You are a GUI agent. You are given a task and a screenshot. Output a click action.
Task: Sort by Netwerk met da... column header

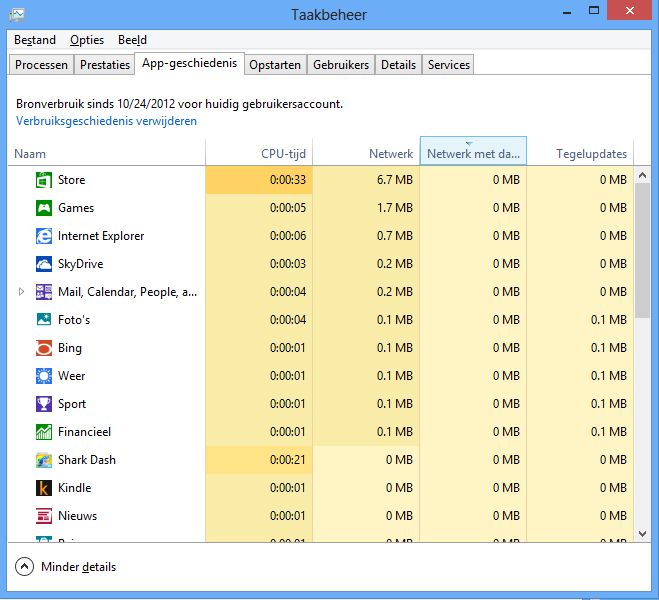click(473, 151)
